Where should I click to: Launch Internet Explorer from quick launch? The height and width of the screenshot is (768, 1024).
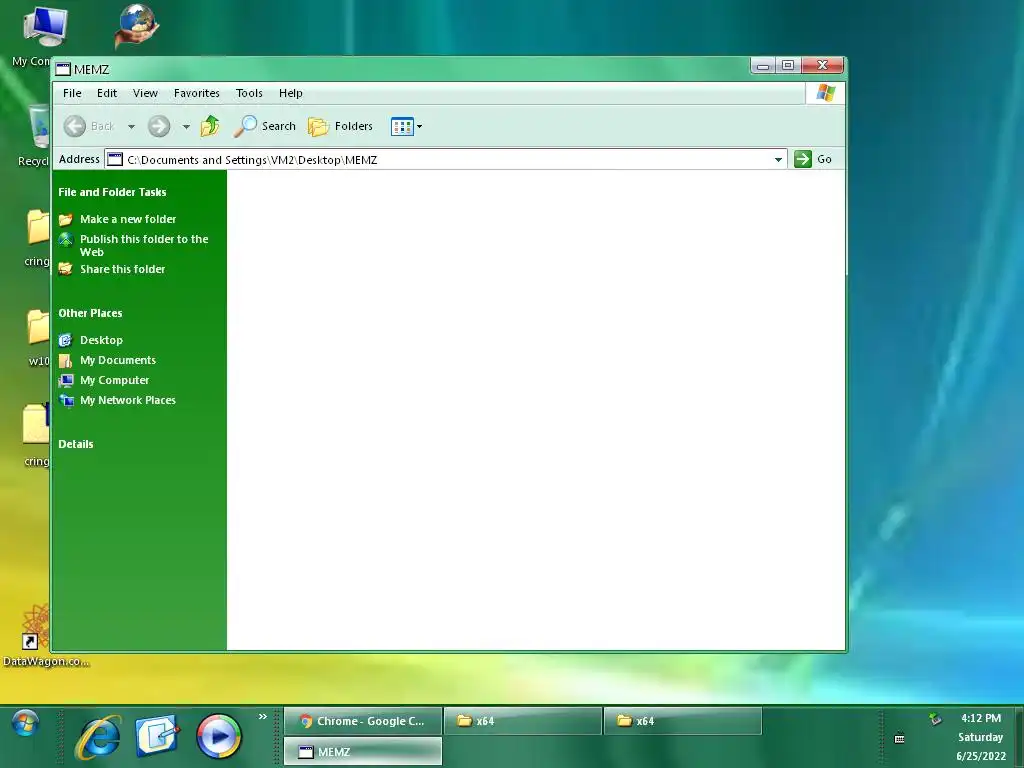[x=98, y=736]
